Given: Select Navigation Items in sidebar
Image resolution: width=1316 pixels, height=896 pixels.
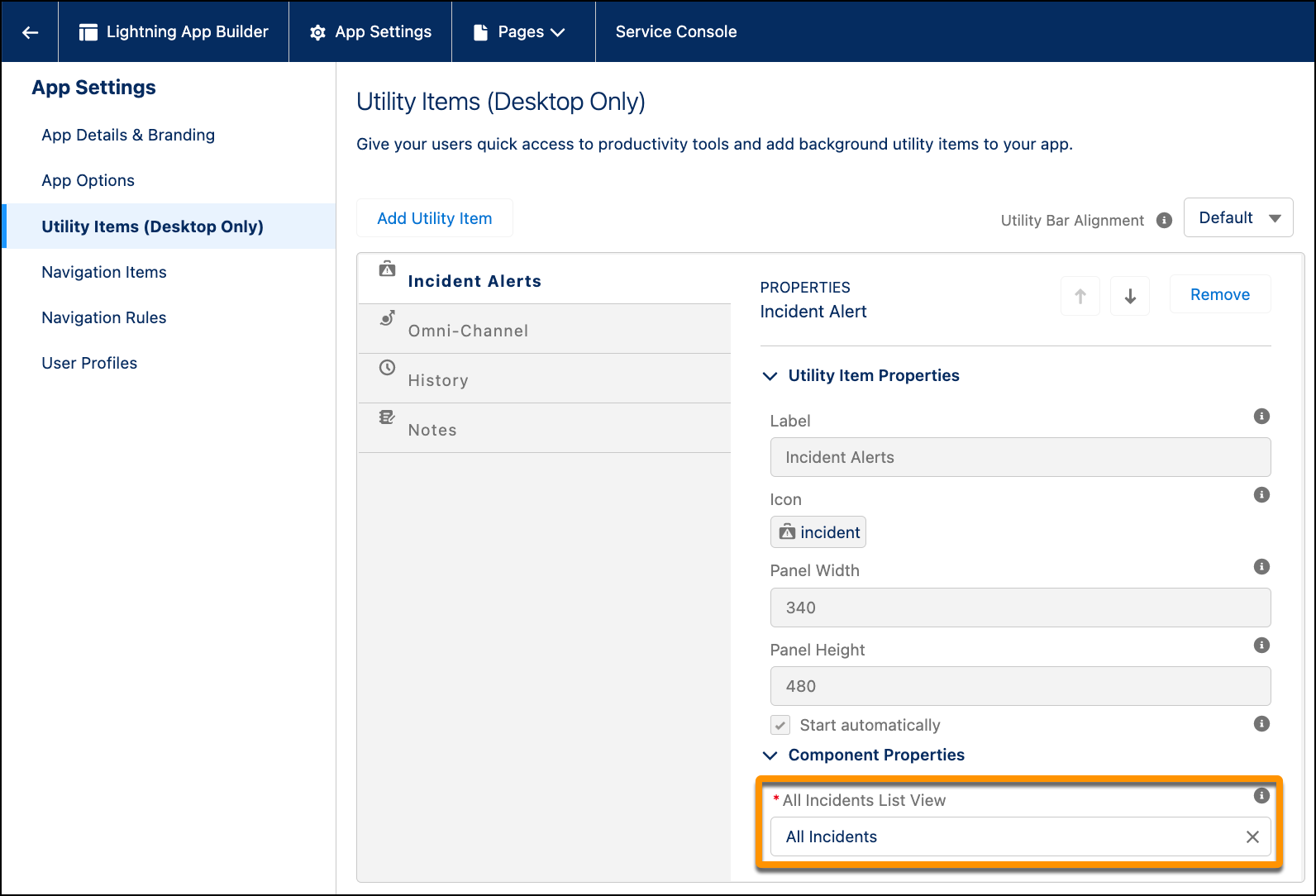Looking at the screenshot, I should coord(104,272).
